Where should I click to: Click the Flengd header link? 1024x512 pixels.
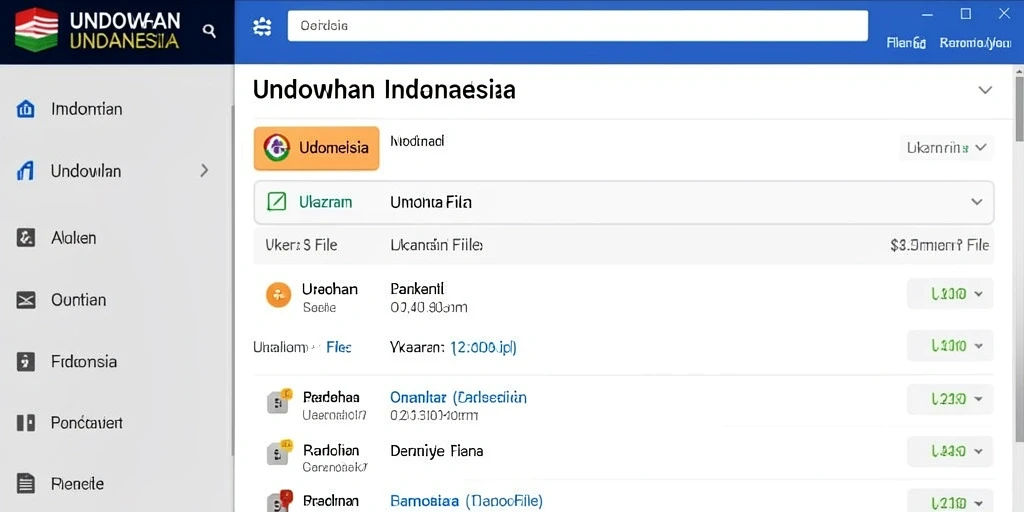click(906, 44)
